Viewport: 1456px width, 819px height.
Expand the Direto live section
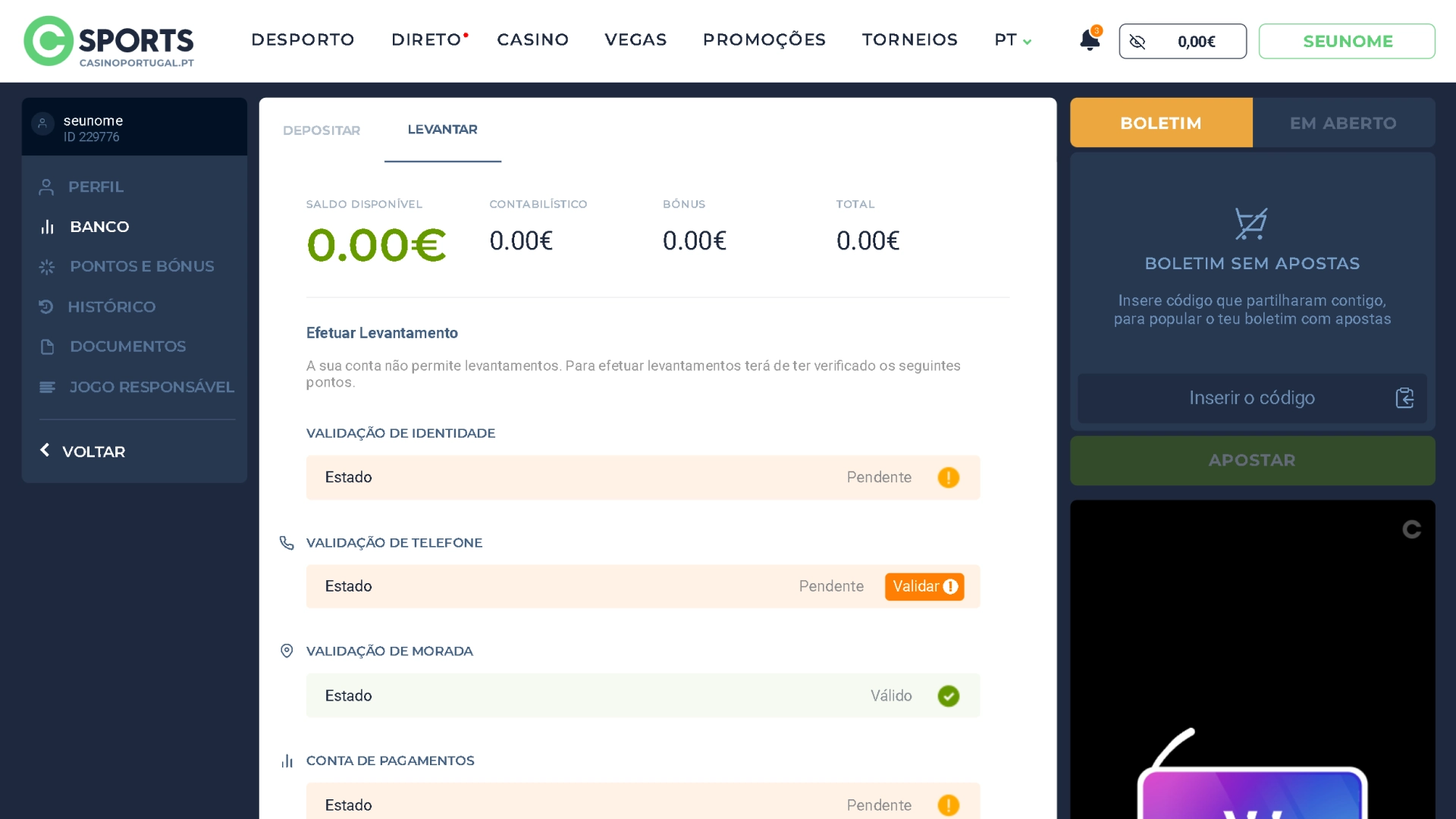pyautogui.click(x=425, y=39)
